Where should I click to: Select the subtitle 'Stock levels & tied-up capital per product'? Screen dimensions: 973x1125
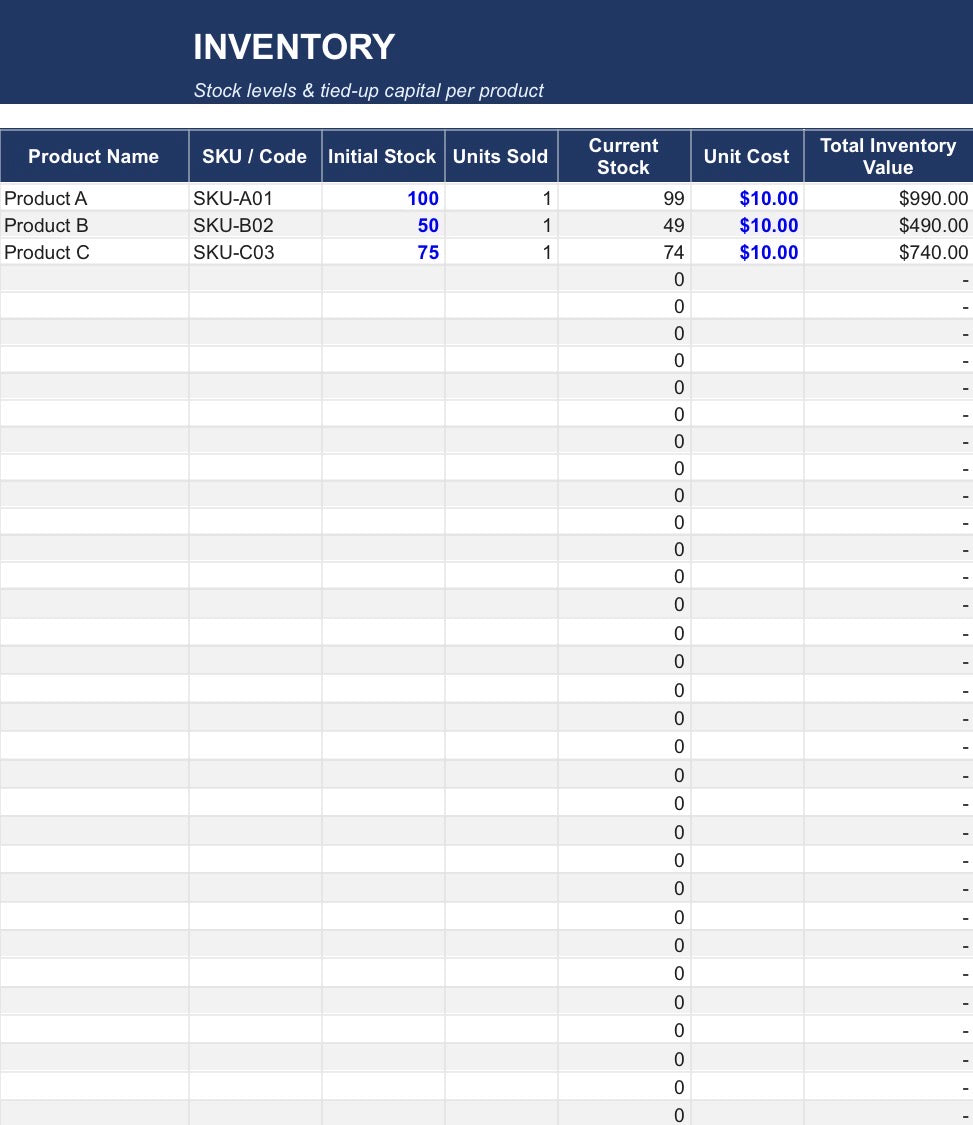368,91
